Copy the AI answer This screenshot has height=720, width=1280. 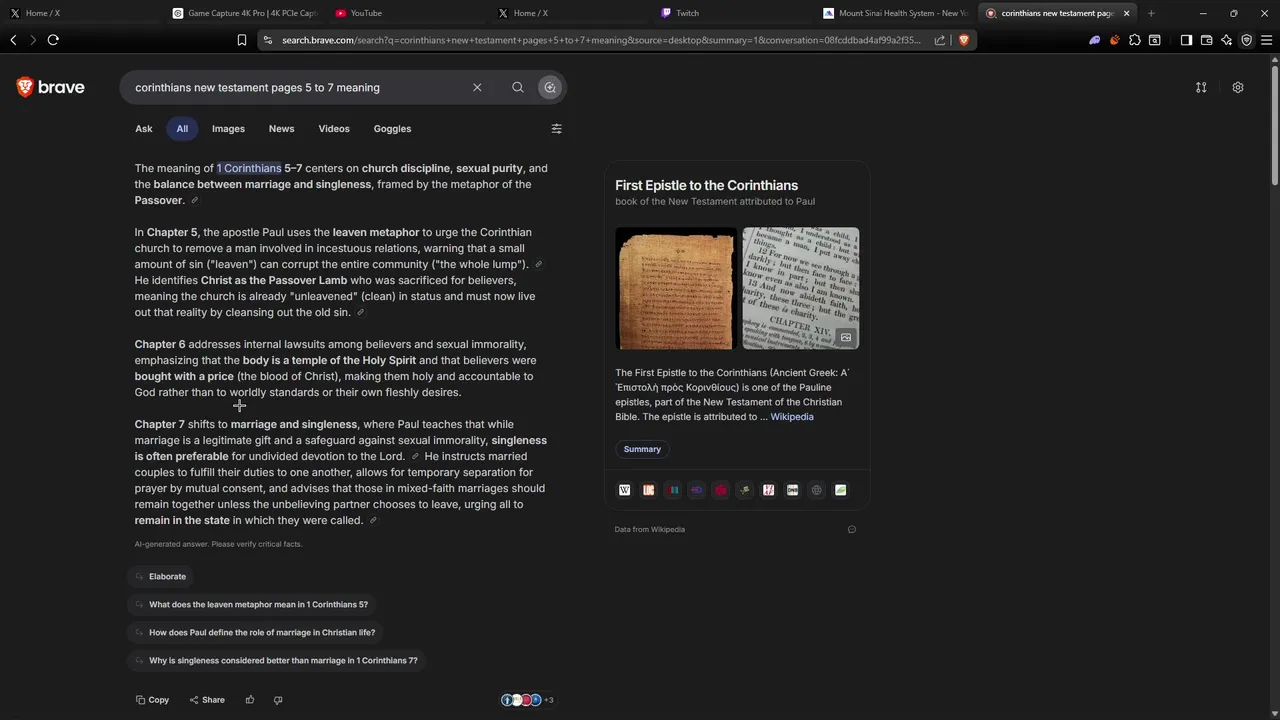[x=153, y=700]
